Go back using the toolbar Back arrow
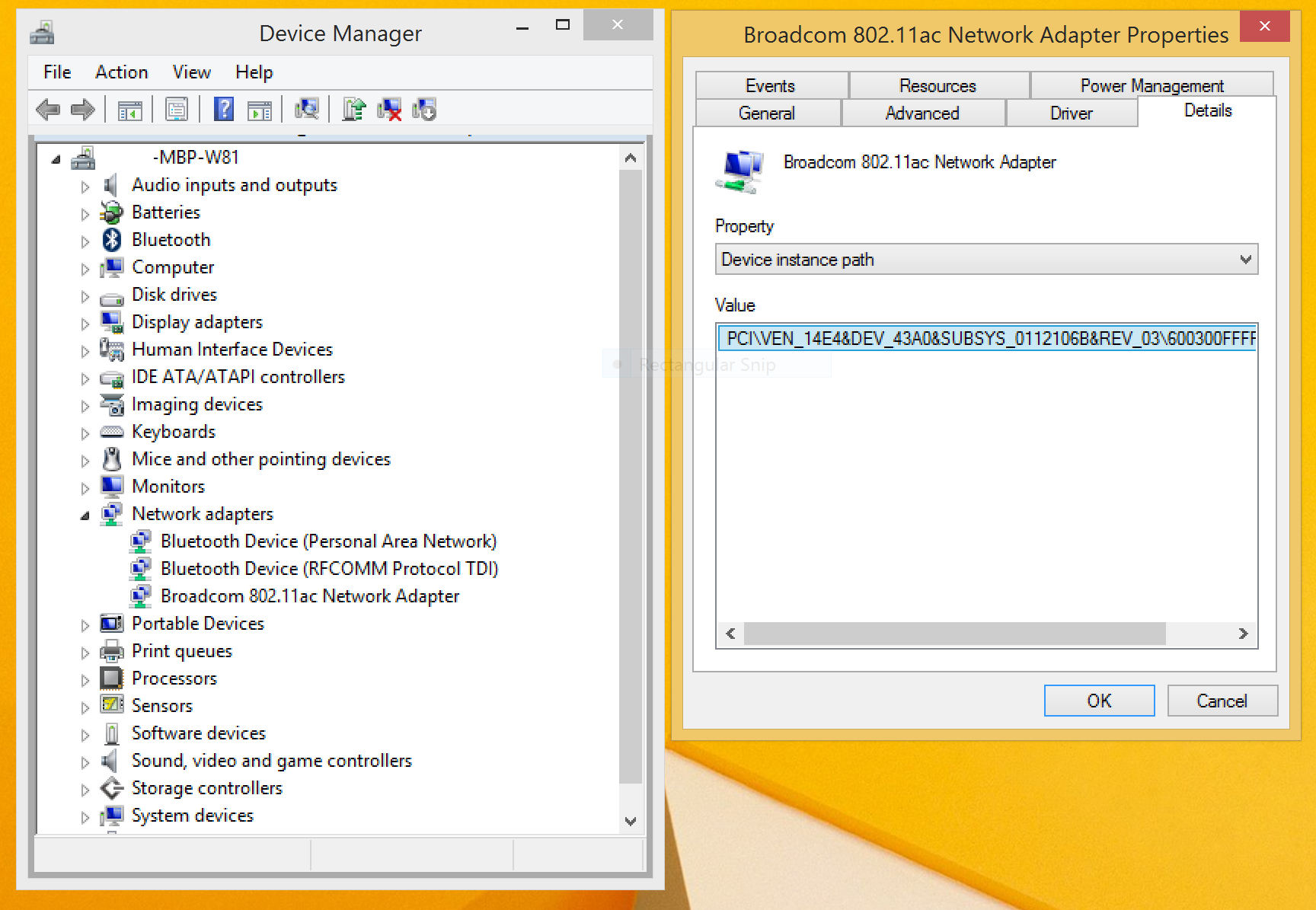 [x=48, y=110]
